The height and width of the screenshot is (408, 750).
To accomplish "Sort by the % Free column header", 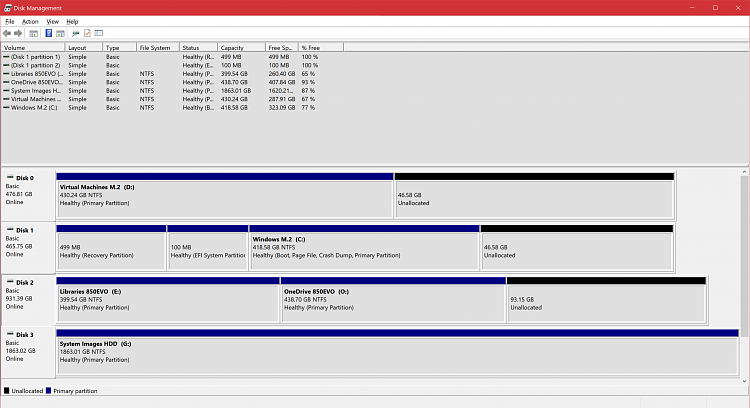I will coord(321,48).
